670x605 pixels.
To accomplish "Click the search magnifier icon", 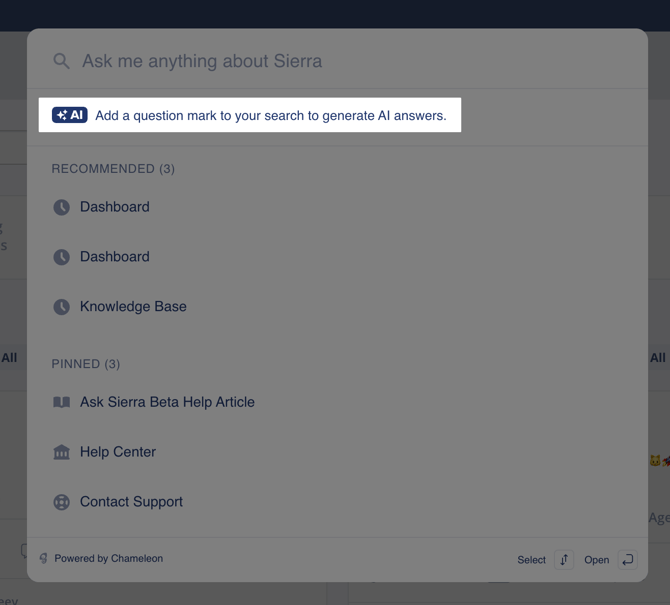I will tap(61, 61).
